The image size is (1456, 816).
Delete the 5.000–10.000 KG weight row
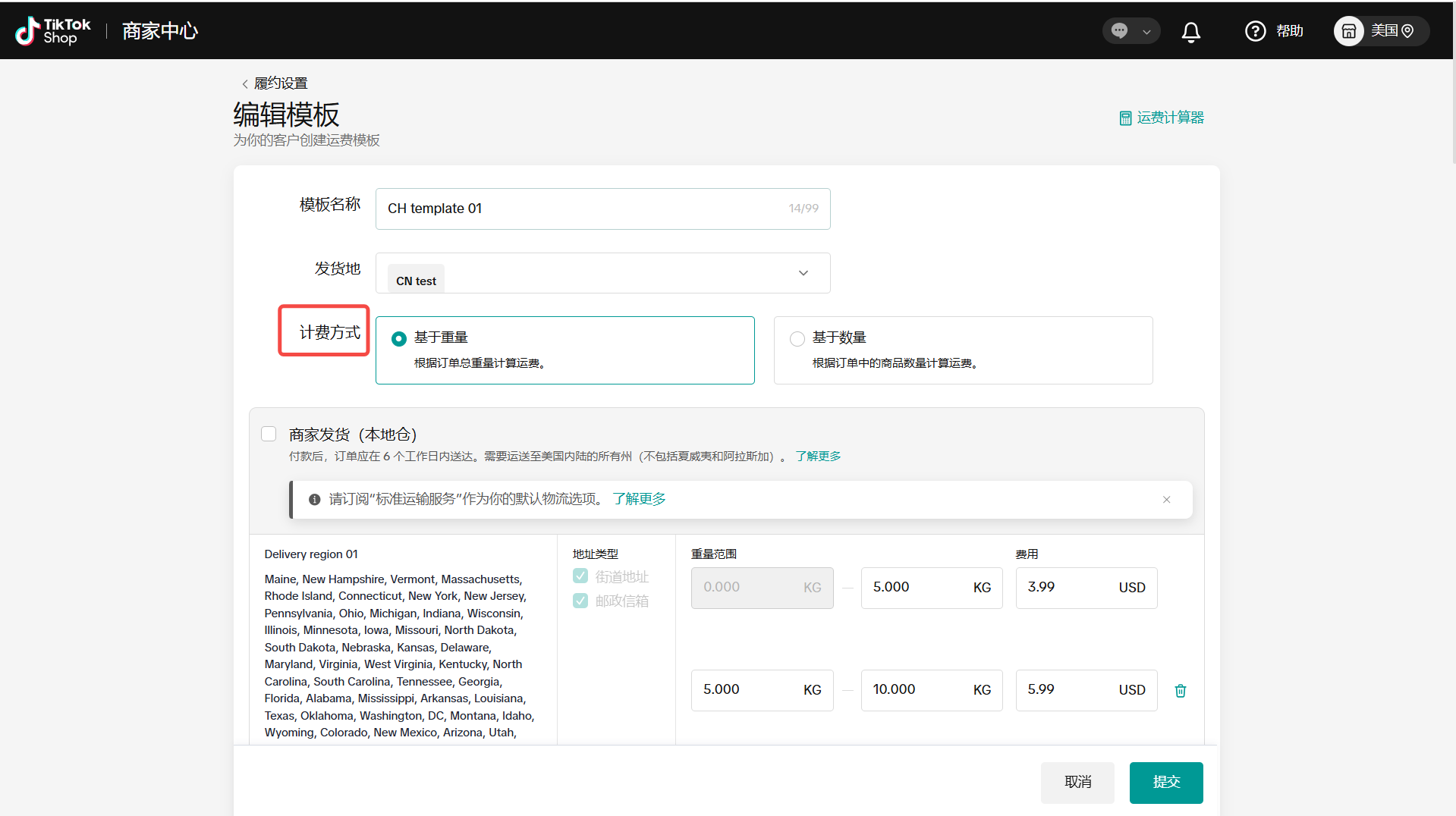(1180, 690)
